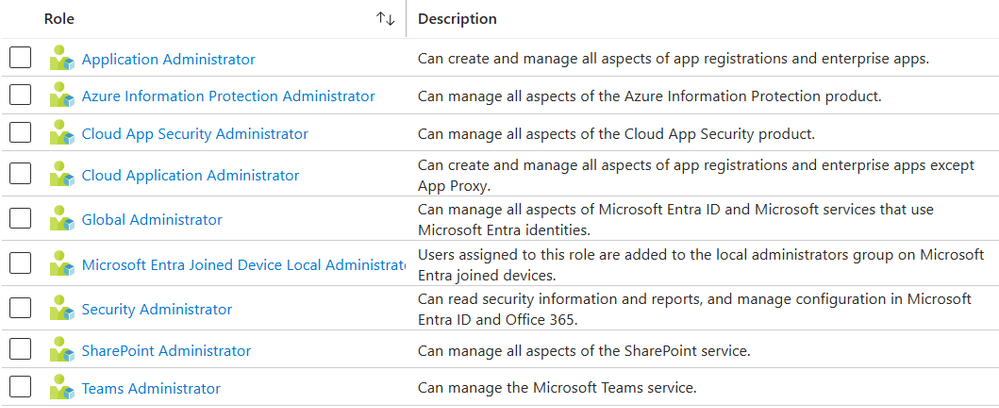Check the Application Administrator checkbox
Viewport: 999px width, 408px height.
pos(20,58)
